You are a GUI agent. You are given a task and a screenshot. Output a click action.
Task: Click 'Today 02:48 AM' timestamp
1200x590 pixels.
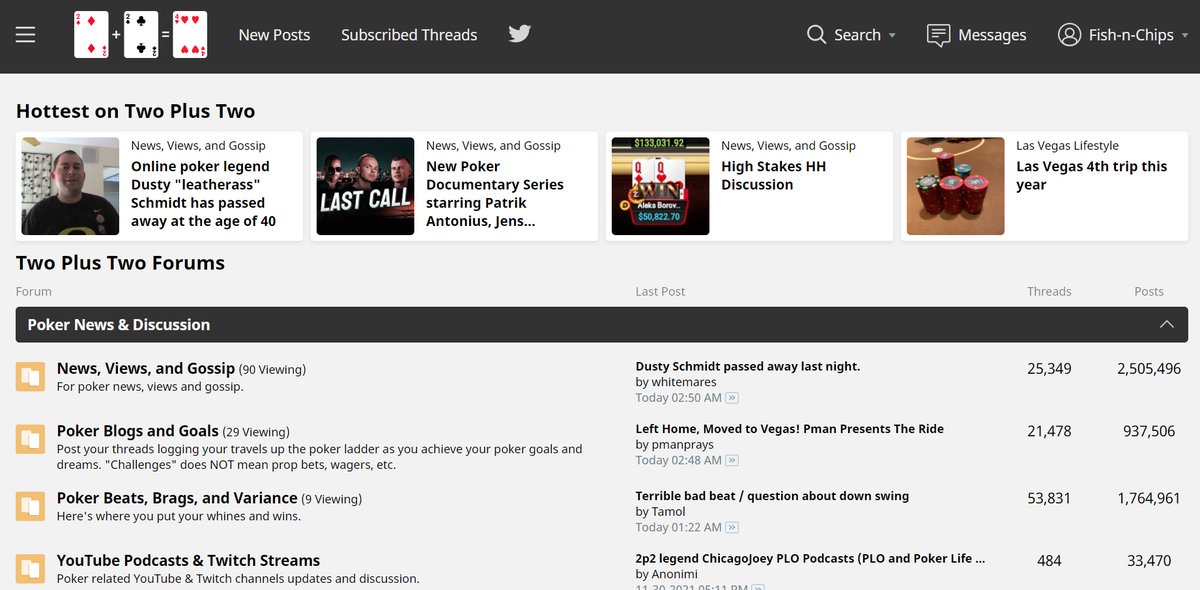678,461
